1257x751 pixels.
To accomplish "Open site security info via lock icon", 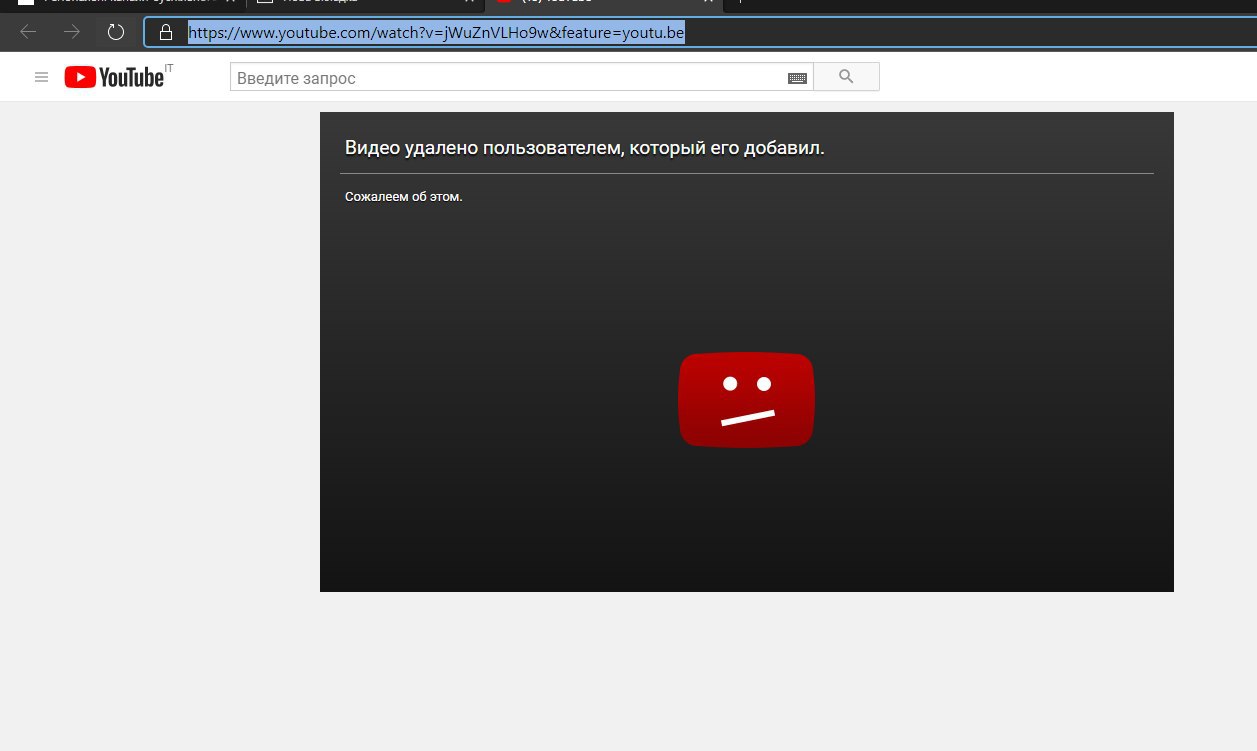I will tap(166, 32).
